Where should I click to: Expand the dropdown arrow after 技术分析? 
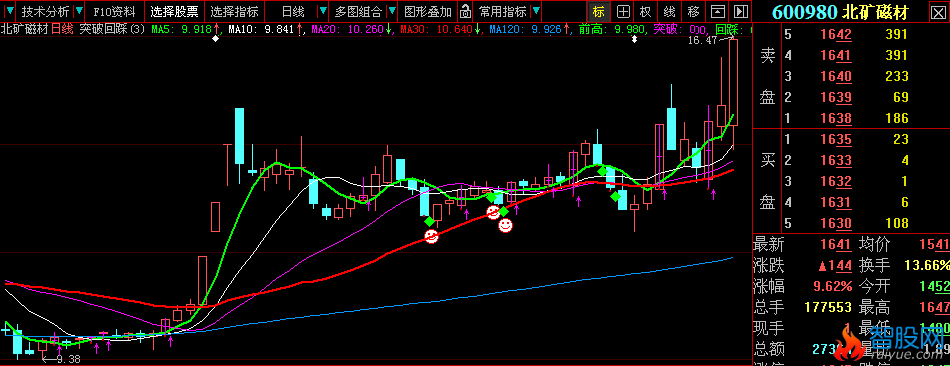pyautogui.click(x=78, y=11)
